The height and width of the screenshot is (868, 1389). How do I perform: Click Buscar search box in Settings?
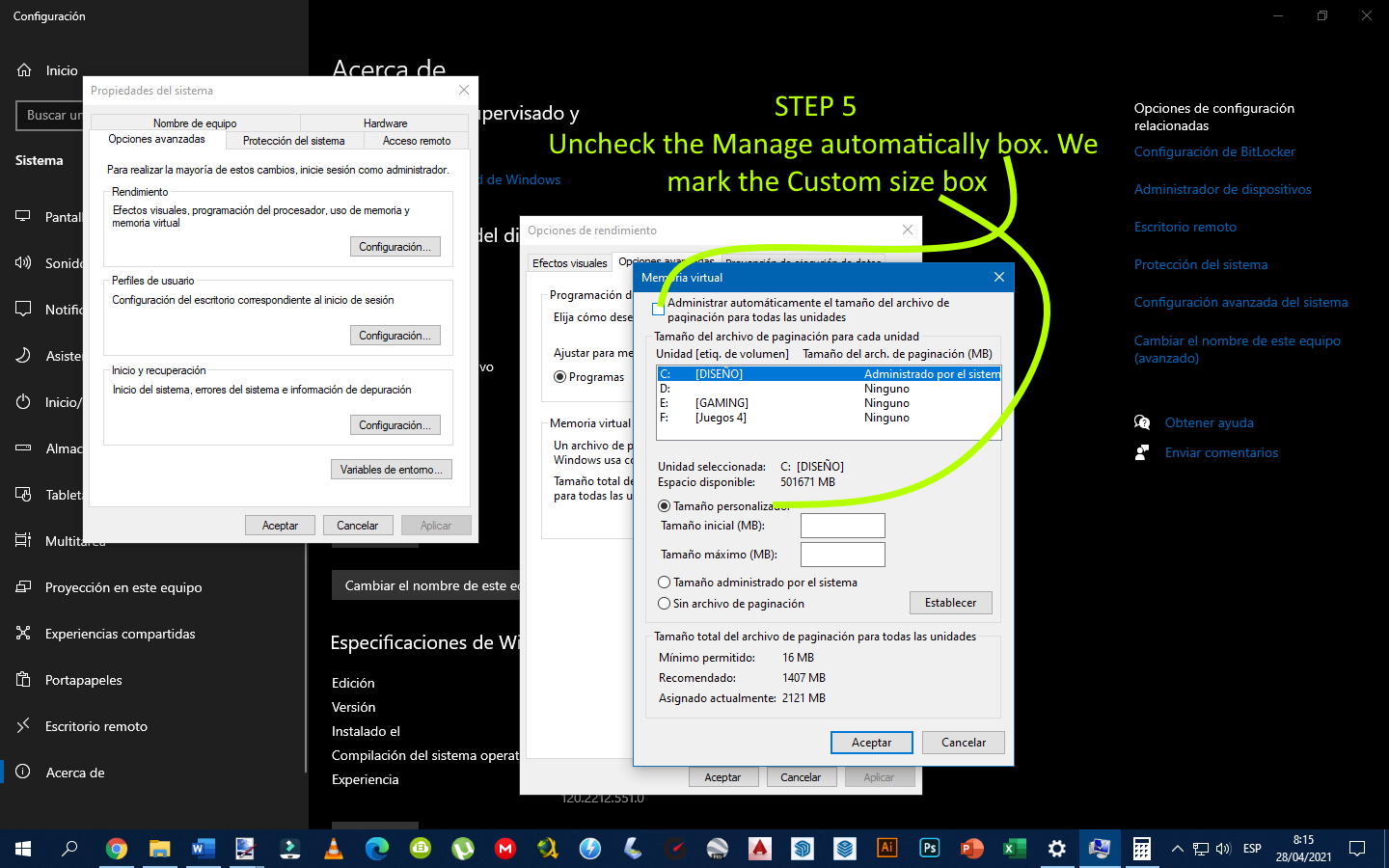[x=50, y=116]
